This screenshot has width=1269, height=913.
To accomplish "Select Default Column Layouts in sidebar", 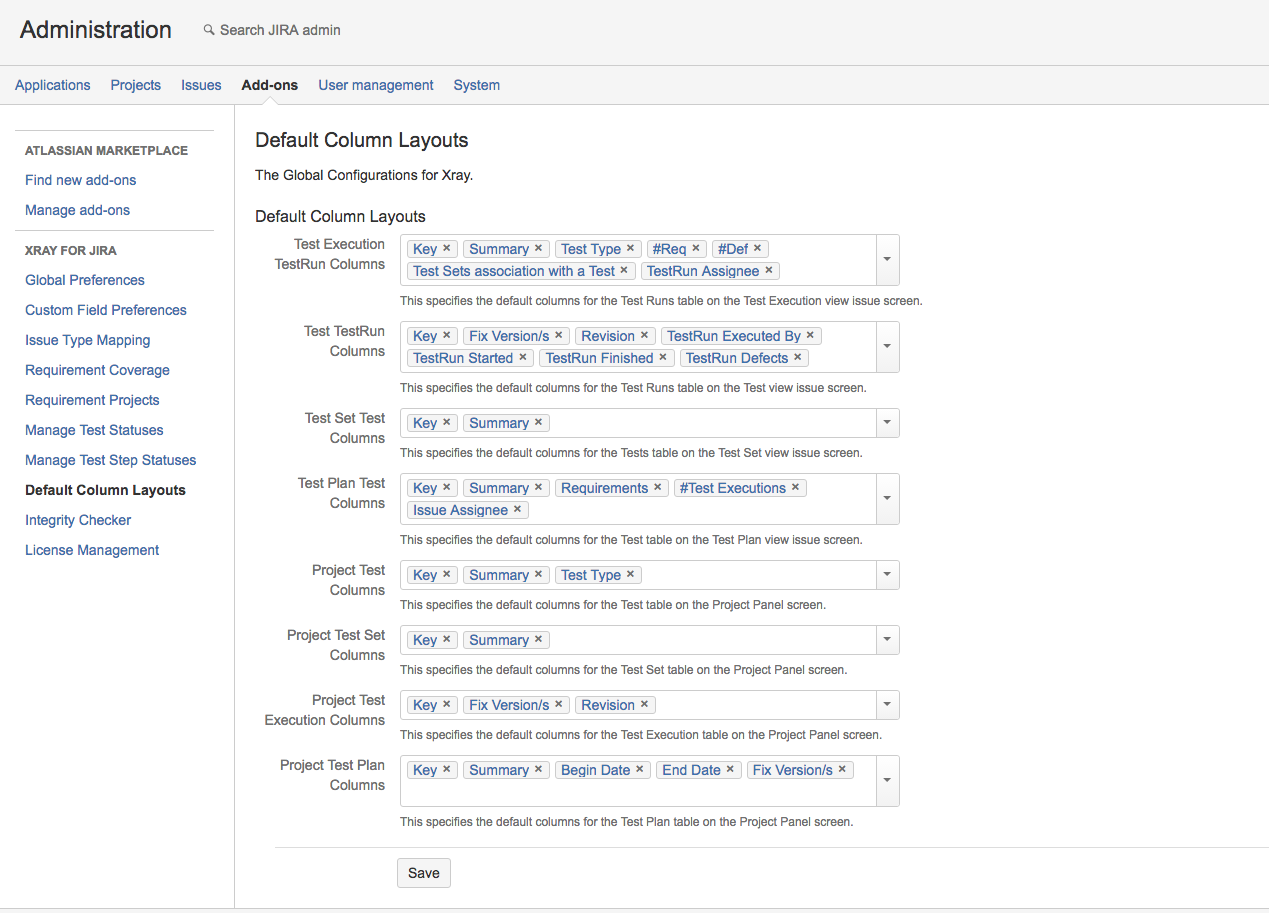I will click(105, 490).
